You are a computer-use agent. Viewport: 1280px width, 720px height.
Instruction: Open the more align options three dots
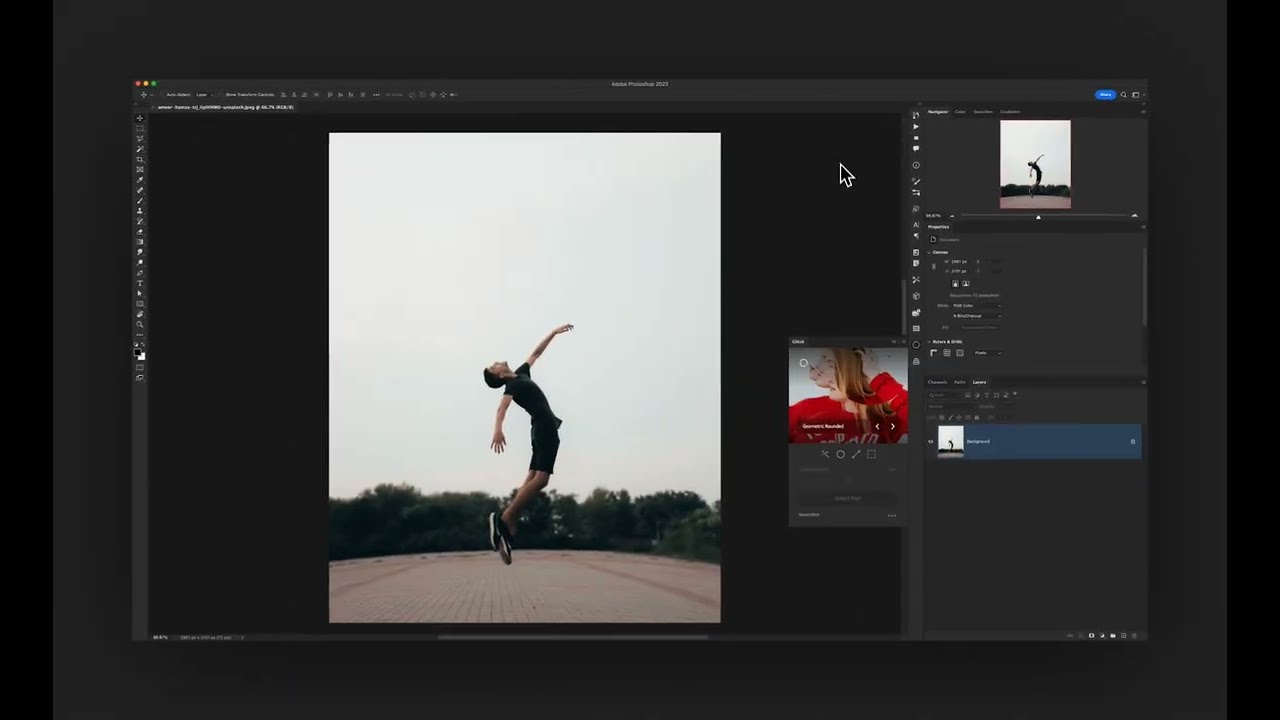pyautogui.click(x=376, y=95)
